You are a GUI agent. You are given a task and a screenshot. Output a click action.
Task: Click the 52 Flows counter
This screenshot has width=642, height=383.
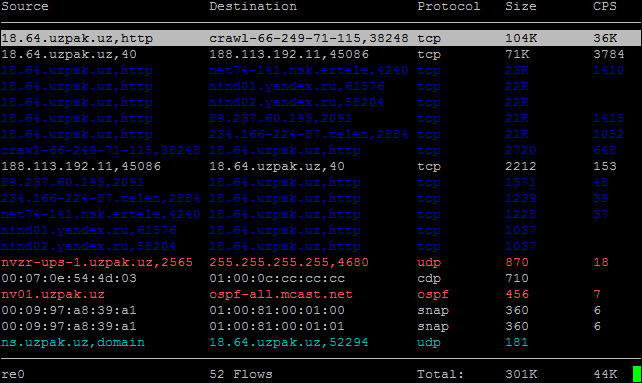[x=241, y=374]
